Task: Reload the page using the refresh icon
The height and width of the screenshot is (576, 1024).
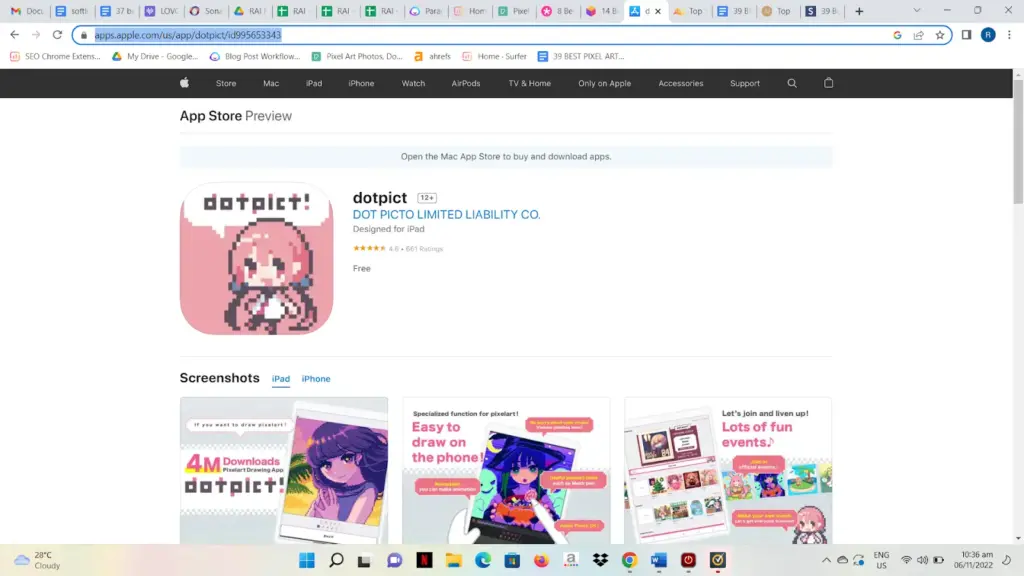Action: click(x=58, y=35)
